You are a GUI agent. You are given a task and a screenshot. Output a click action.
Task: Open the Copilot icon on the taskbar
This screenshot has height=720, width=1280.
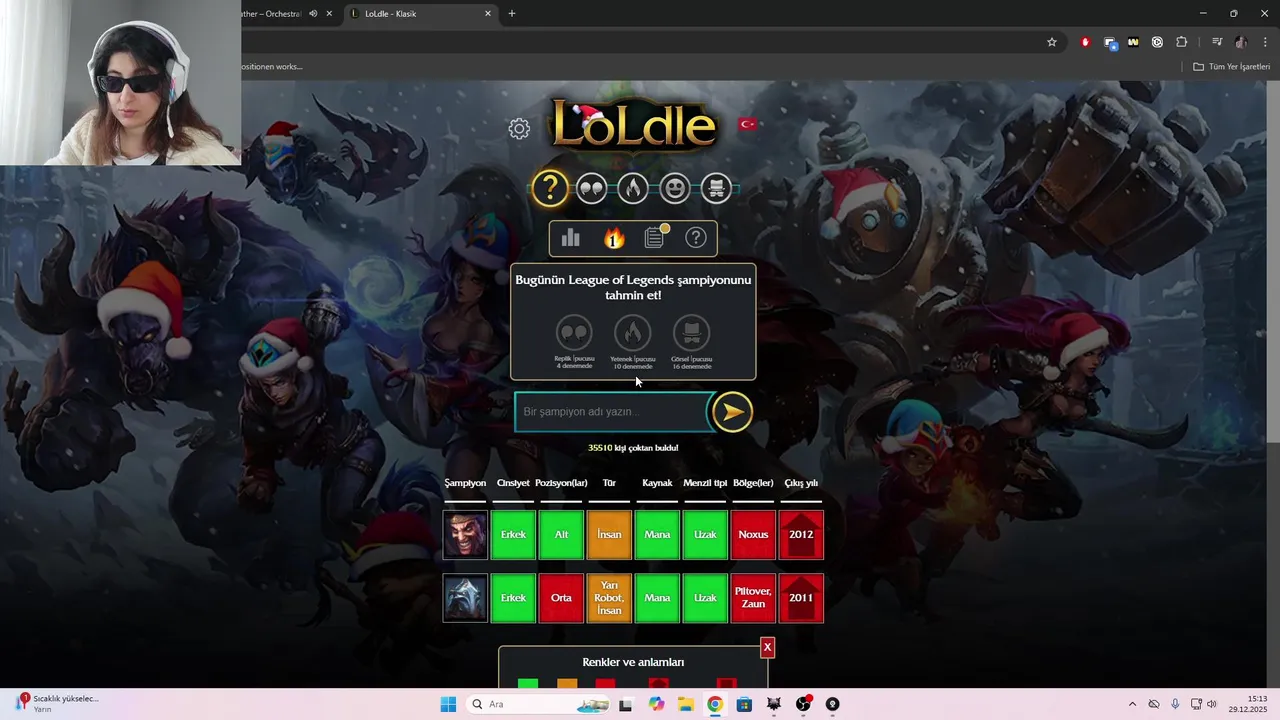pos(656,704)
